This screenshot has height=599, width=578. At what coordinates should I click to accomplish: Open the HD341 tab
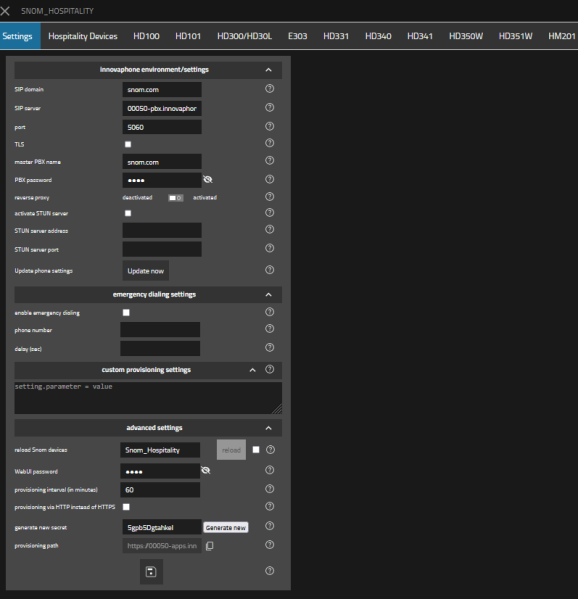coord(420,36)
